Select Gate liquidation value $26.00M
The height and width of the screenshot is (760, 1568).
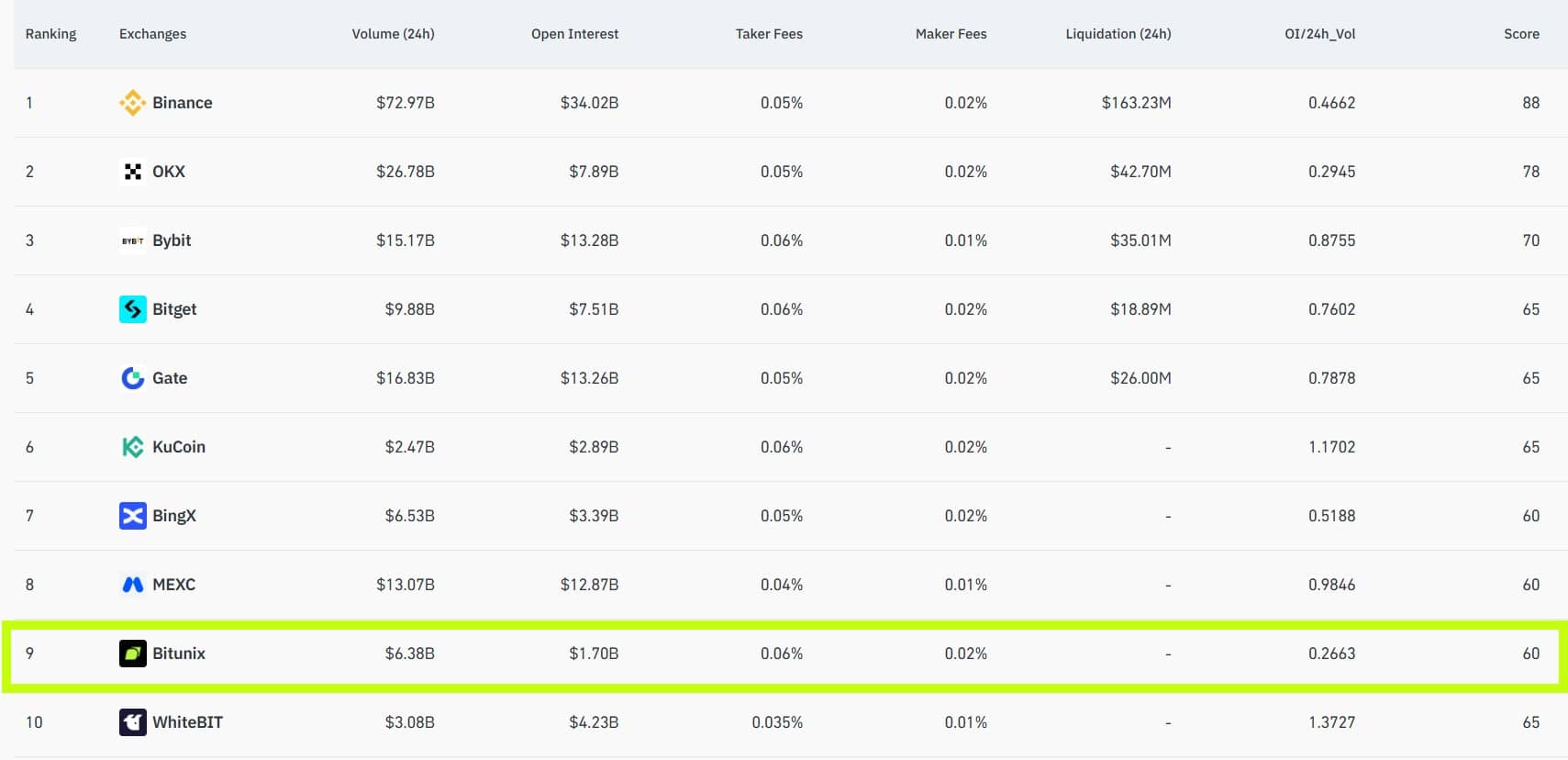tap(1141, 378)
